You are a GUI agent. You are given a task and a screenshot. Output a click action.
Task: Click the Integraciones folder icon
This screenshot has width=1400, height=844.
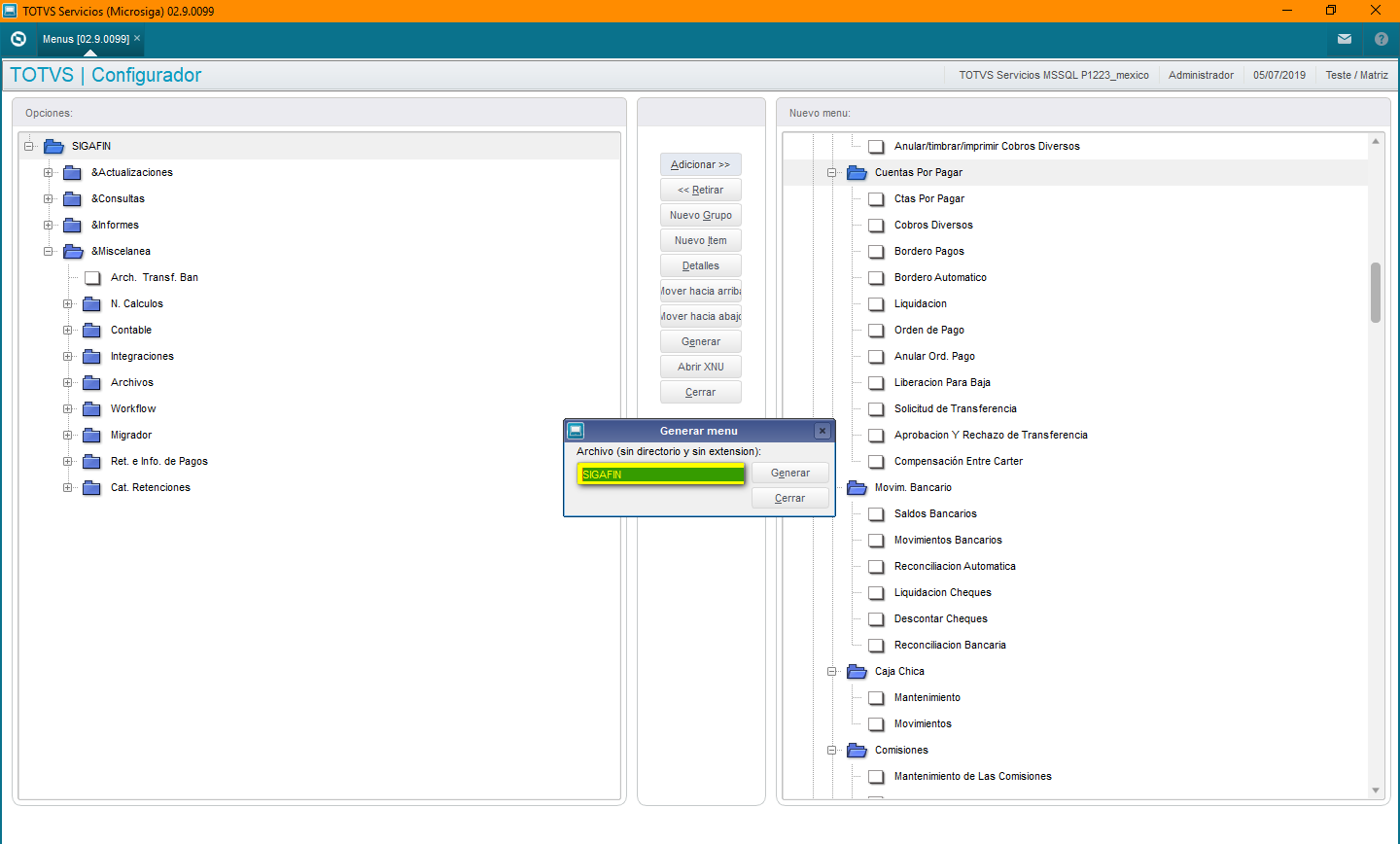click(x=92, y=356)
